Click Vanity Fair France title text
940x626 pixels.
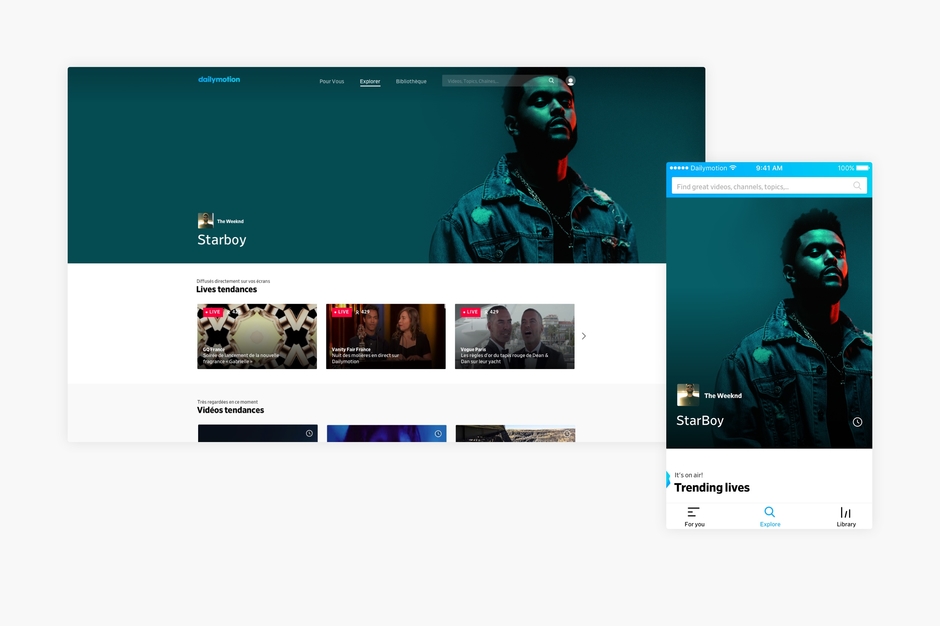tap(351, 350)
